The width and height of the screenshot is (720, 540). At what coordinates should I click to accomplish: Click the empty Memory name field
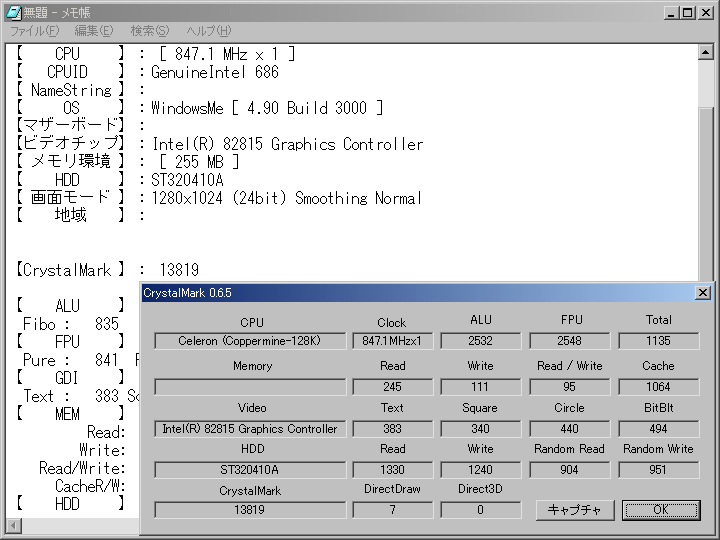click(250, 387)
